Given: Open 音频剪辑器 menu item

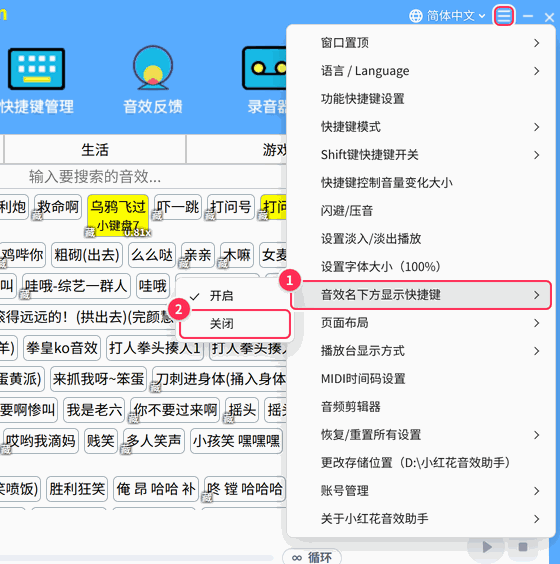Looking at the screenshot, I should click(421, 407).
